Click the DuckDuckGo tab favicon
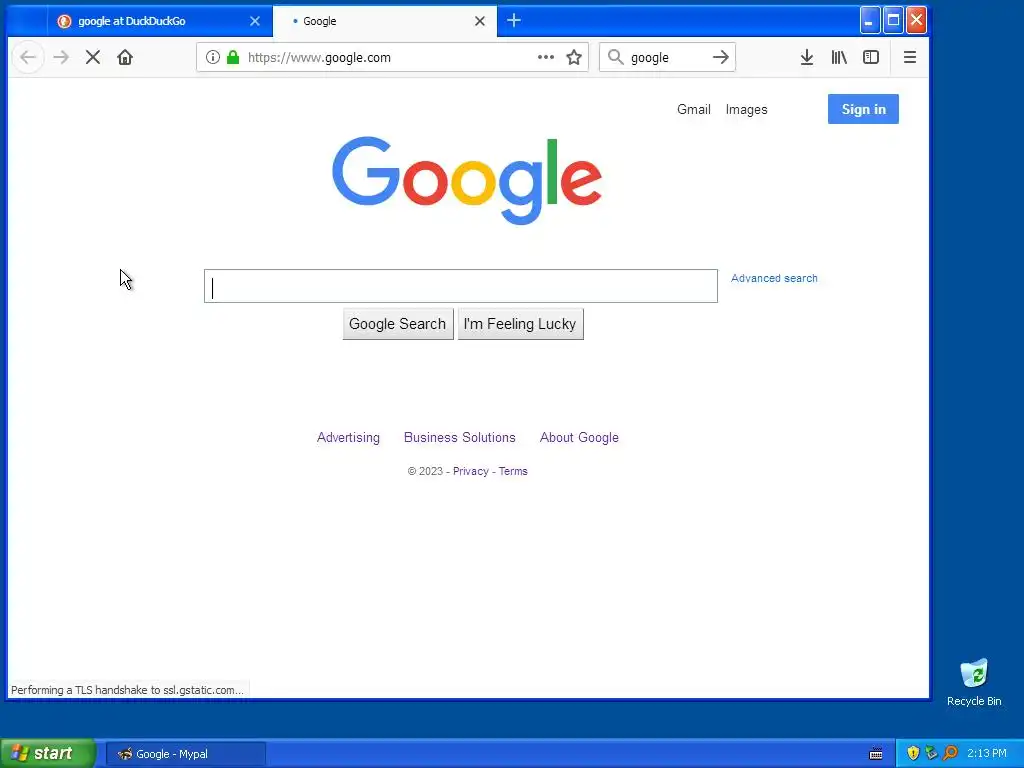1024x768 pixels. coord(64,21)
